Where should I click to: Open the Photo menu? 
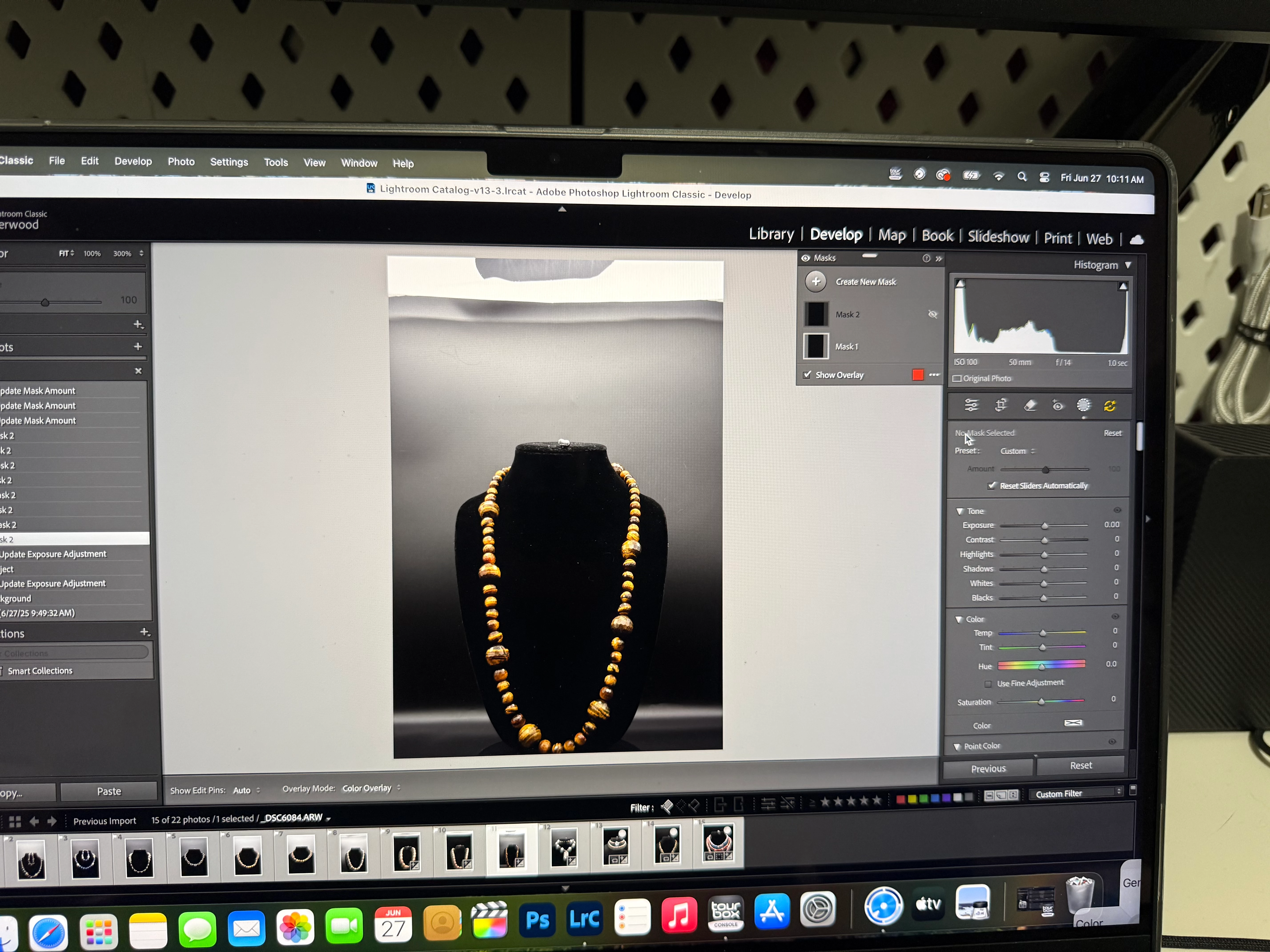click(x=181, y=162)
